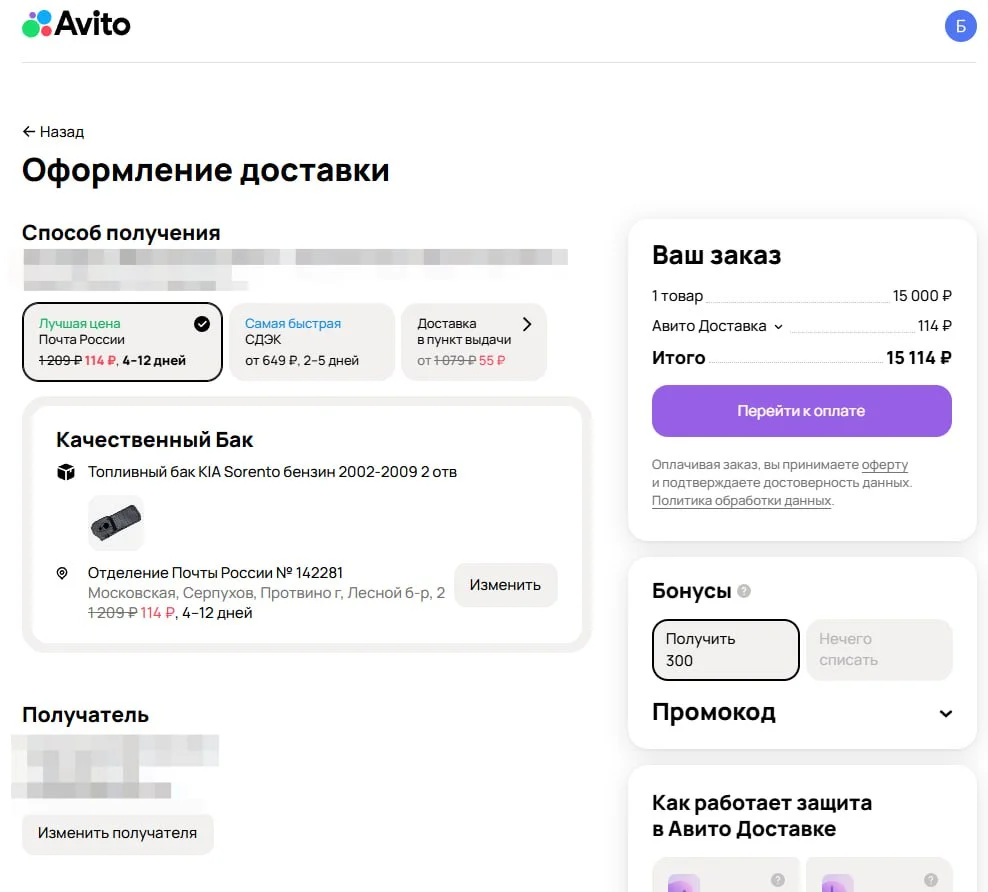This screenshot has width=988, height=892.
Task: Click the Итого 15 114 ₽ total
Action: coord(801,358)
